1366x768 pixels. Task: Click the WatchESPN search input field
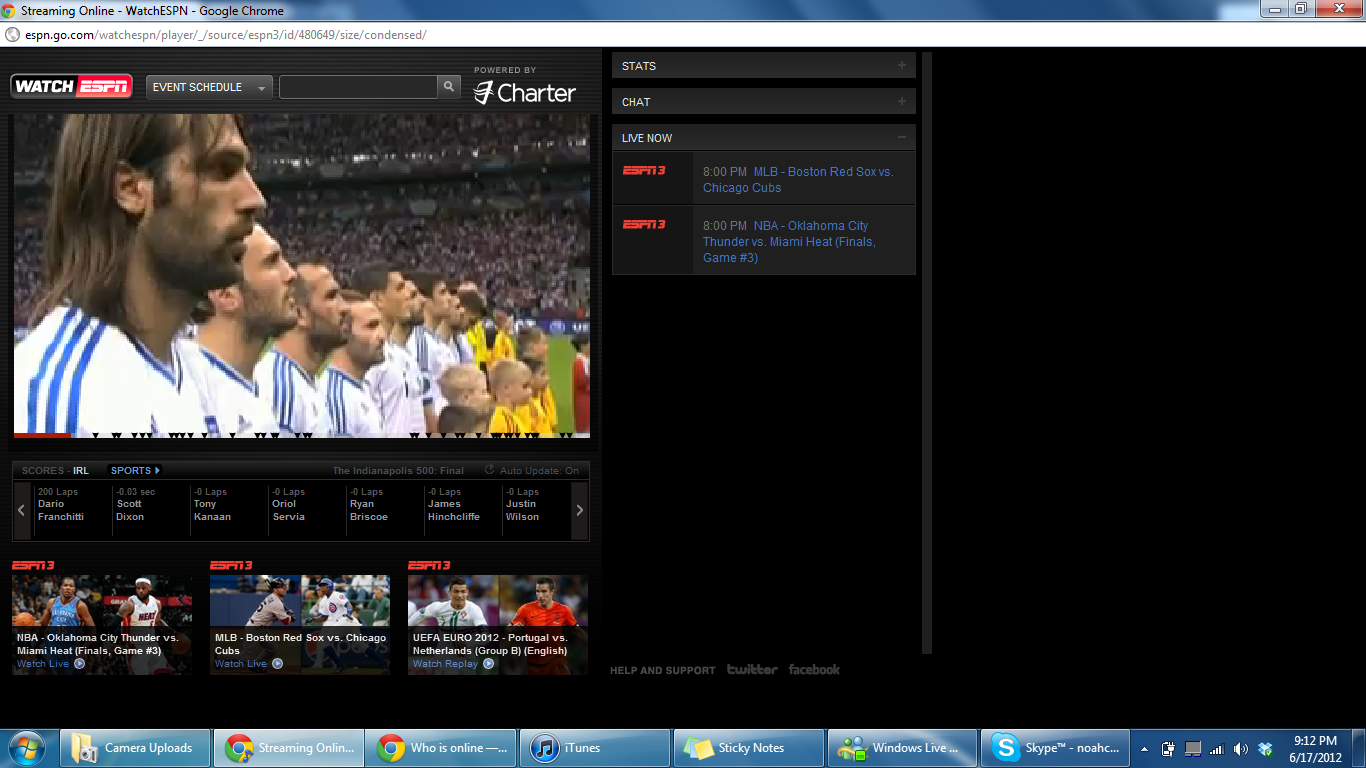point(358,87)
